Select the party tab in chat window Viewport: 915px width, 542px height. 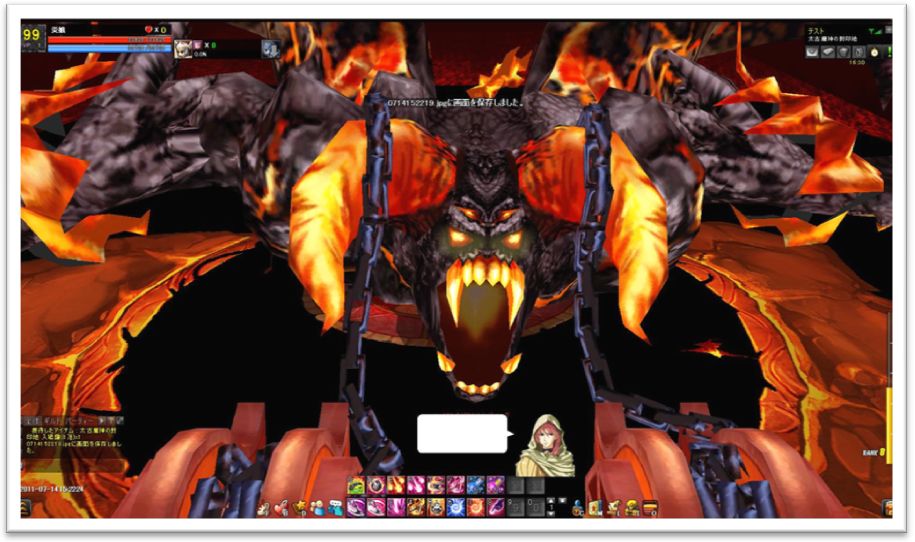[x=81, y=421]
